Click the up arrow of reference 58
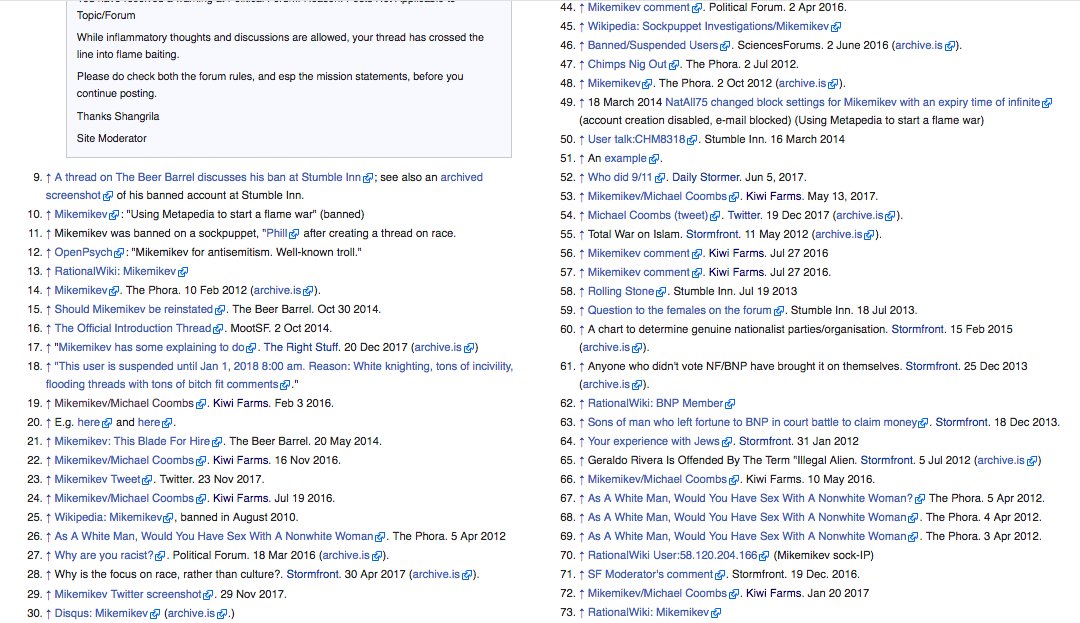 tap(582, 291)
